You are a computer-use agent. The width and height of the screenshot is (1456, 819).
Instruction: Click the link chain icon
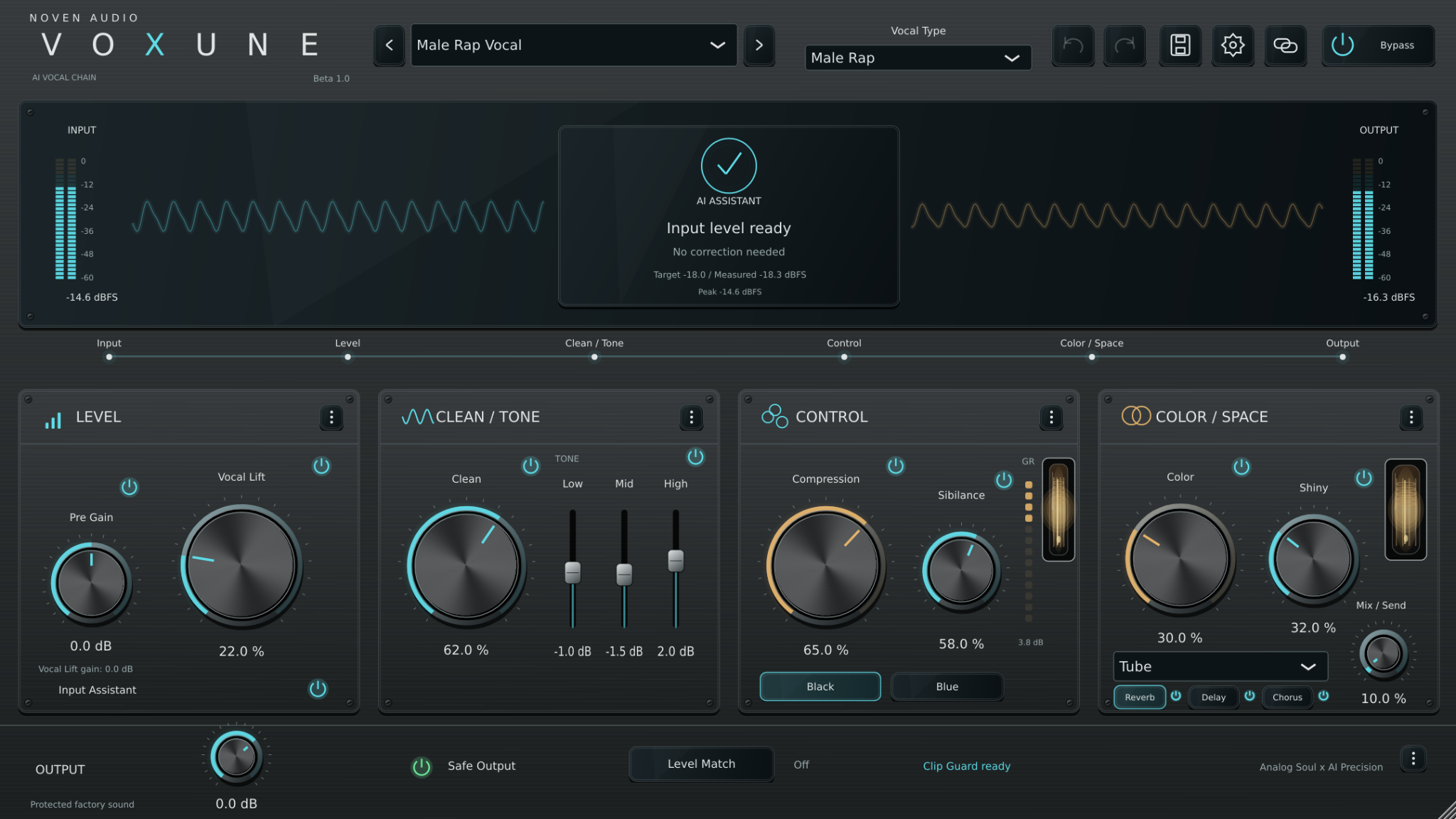1285,45
